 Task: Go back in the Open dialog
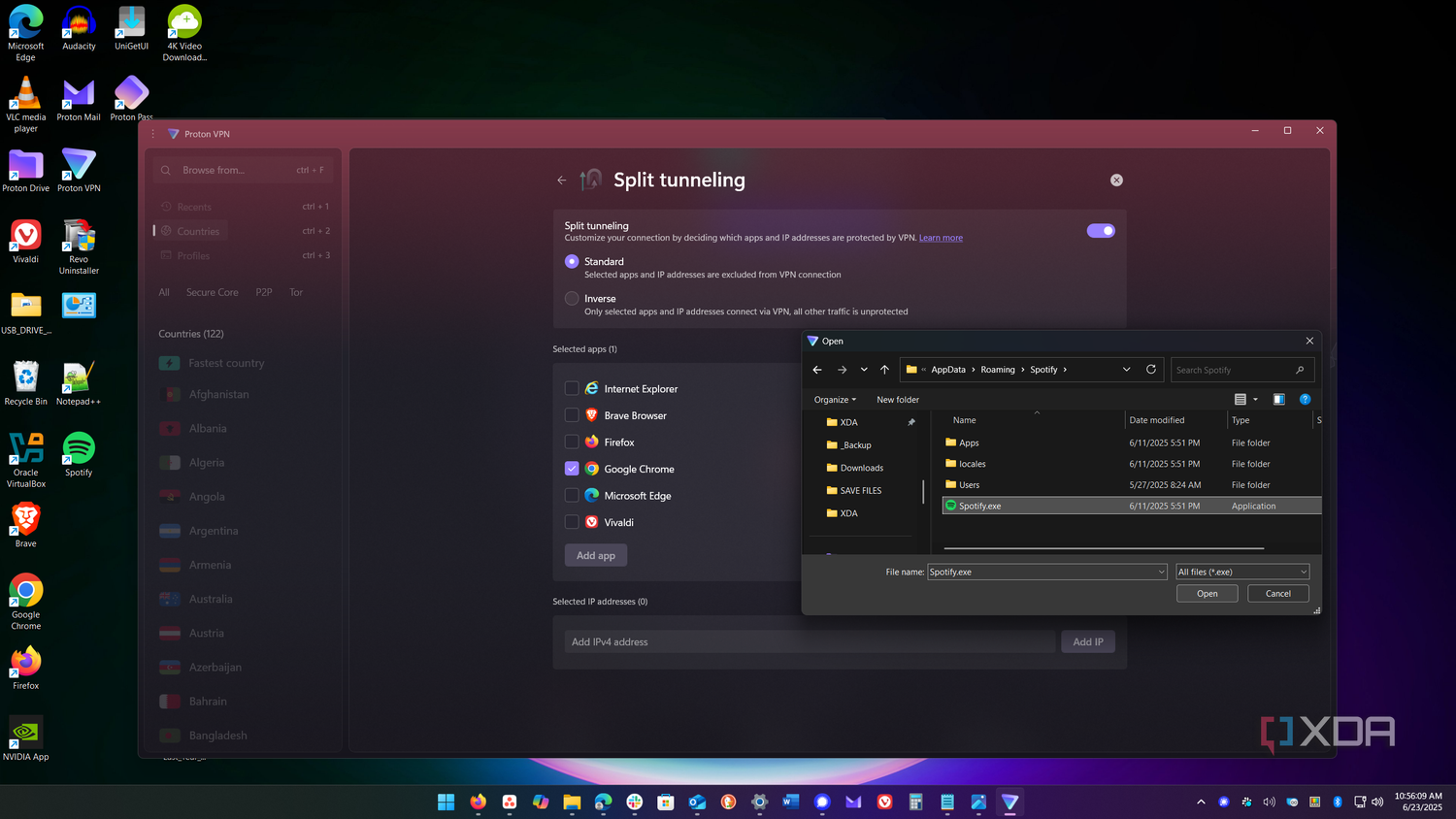coord(817,370)
